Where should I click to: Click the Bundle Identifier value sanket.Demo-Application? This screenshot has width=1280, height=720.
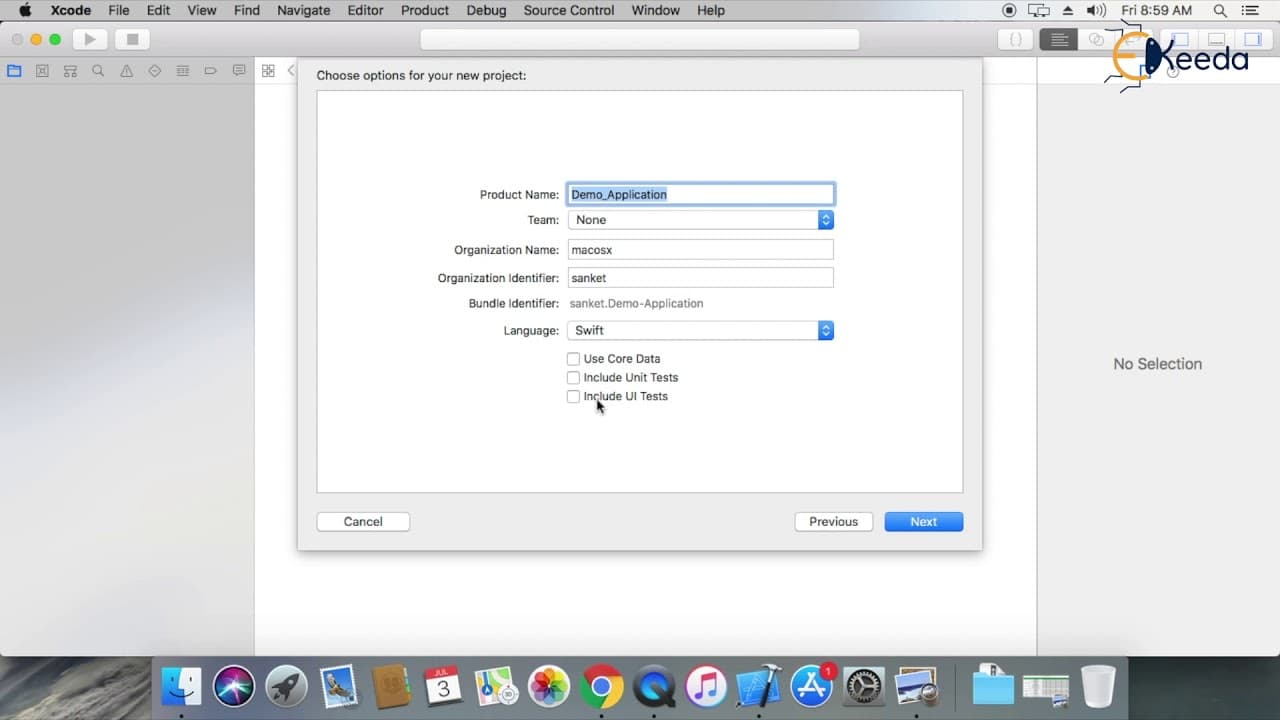[x=636, y=303]
